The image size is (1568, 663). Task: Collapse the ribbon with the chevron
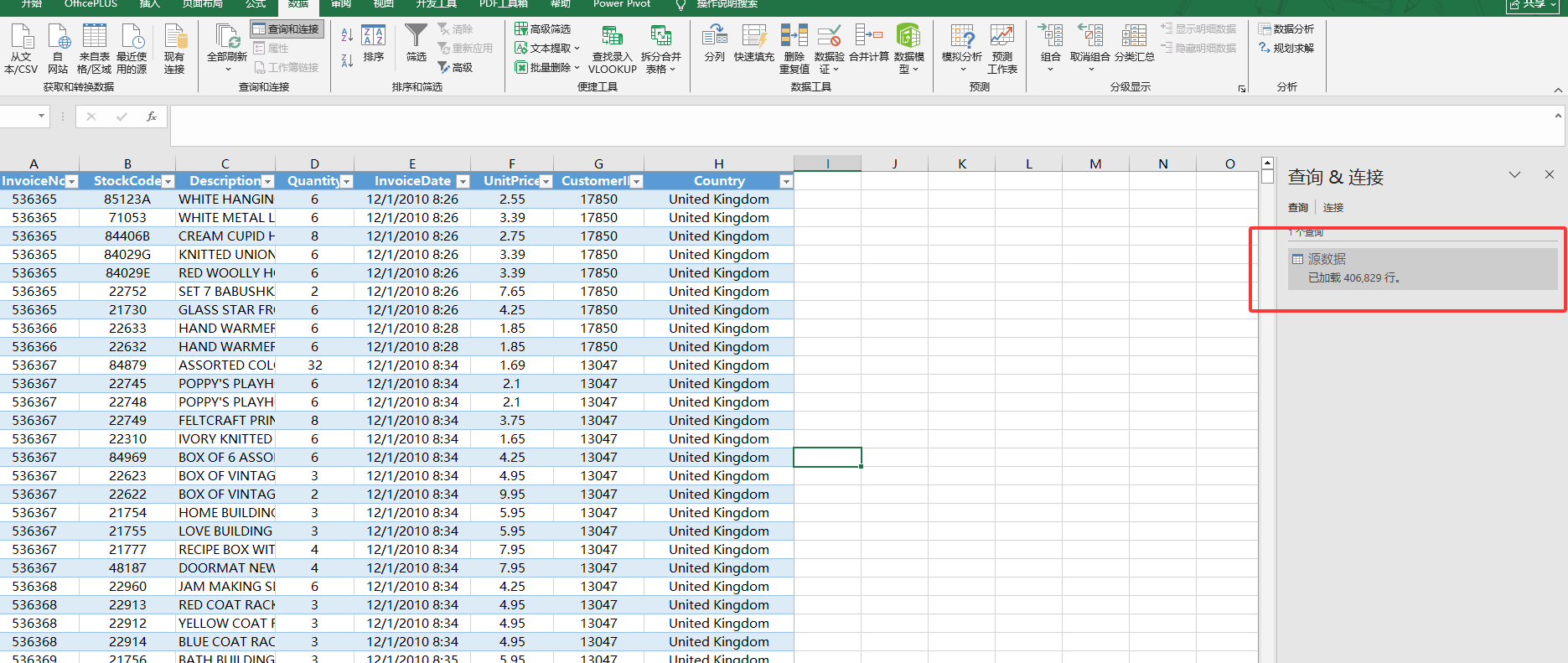point(1558,89)
